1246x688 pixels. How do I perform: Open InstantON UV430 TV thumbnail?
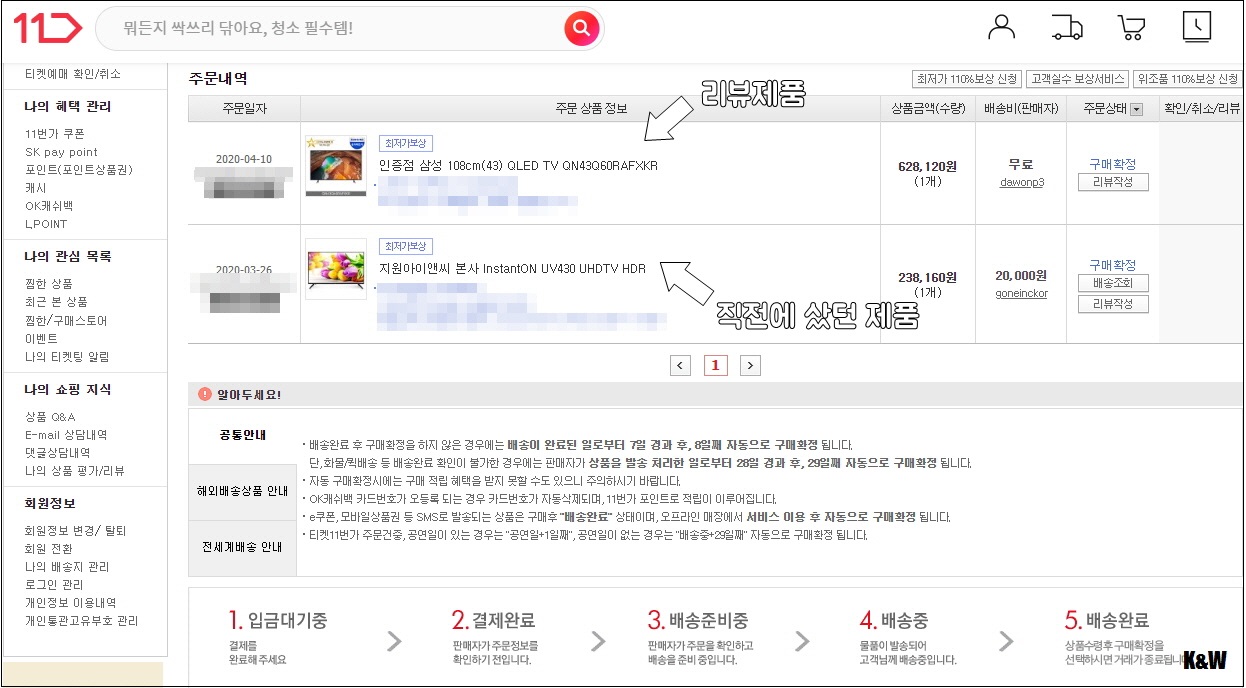point(335,269)
